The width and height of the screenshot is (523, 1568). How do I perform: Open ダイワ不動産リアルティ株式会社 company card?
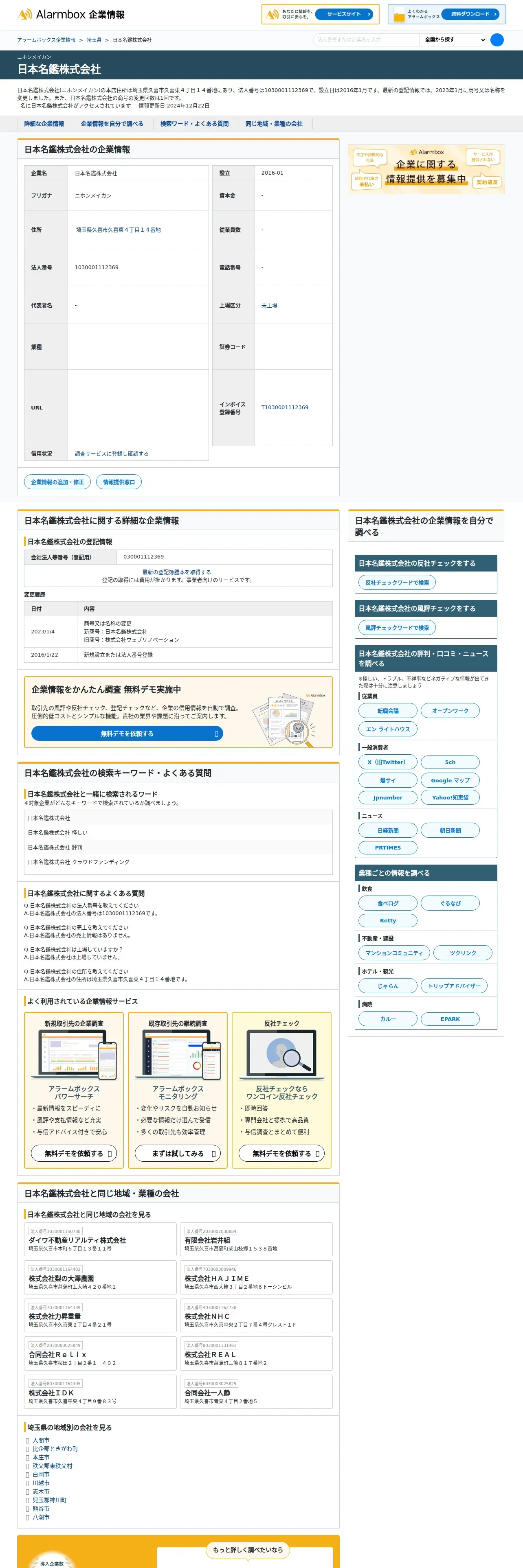[101, 1240]
